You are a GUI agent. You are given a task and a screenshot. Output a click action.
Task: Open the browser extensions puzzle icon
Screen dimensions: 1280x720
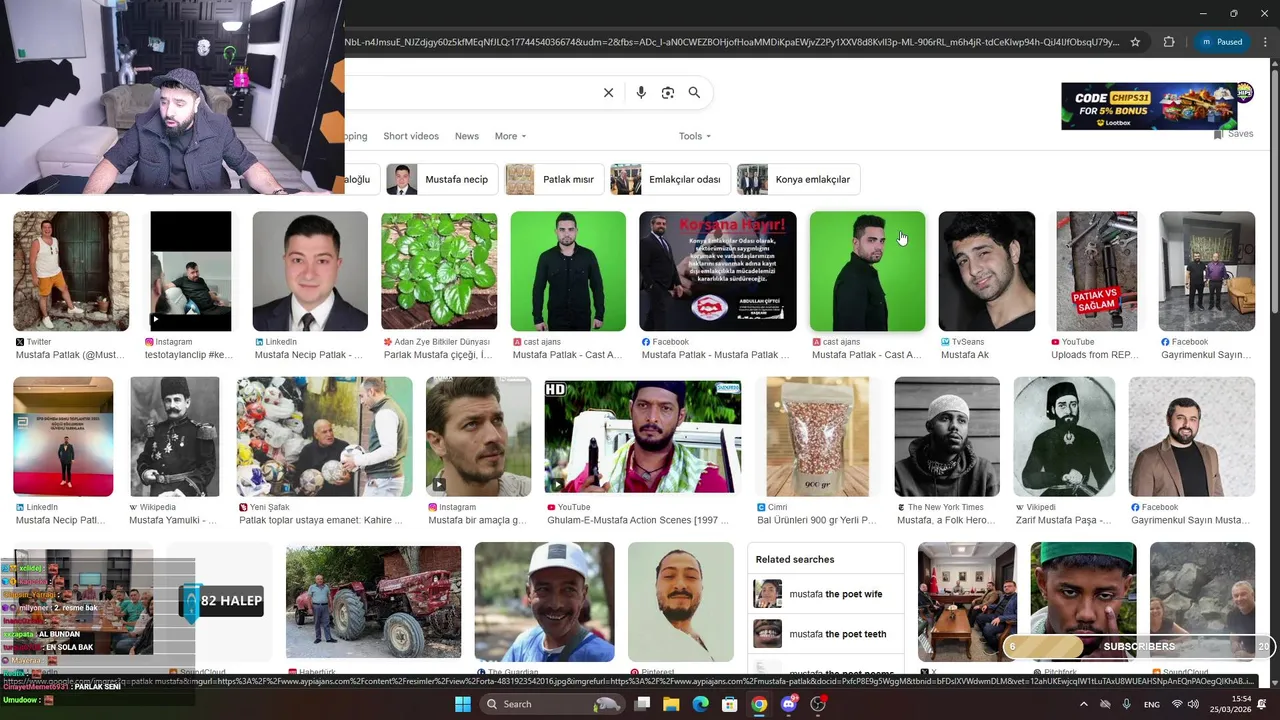pyautogui.click(x=1169, y=42)
